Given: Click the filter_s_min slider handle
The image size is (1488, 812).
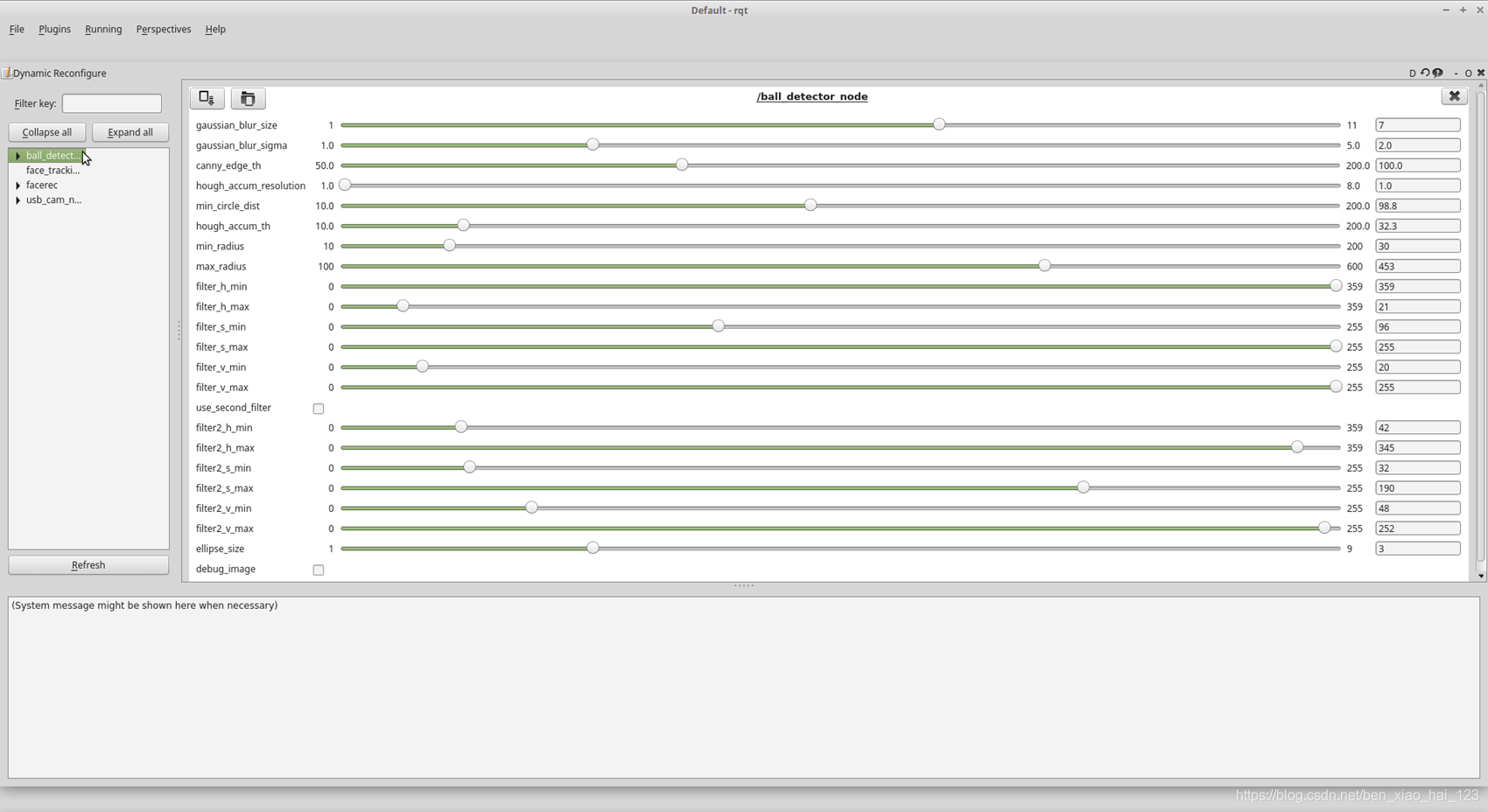Looking at the screenshot, I should [x=719, y=326].
